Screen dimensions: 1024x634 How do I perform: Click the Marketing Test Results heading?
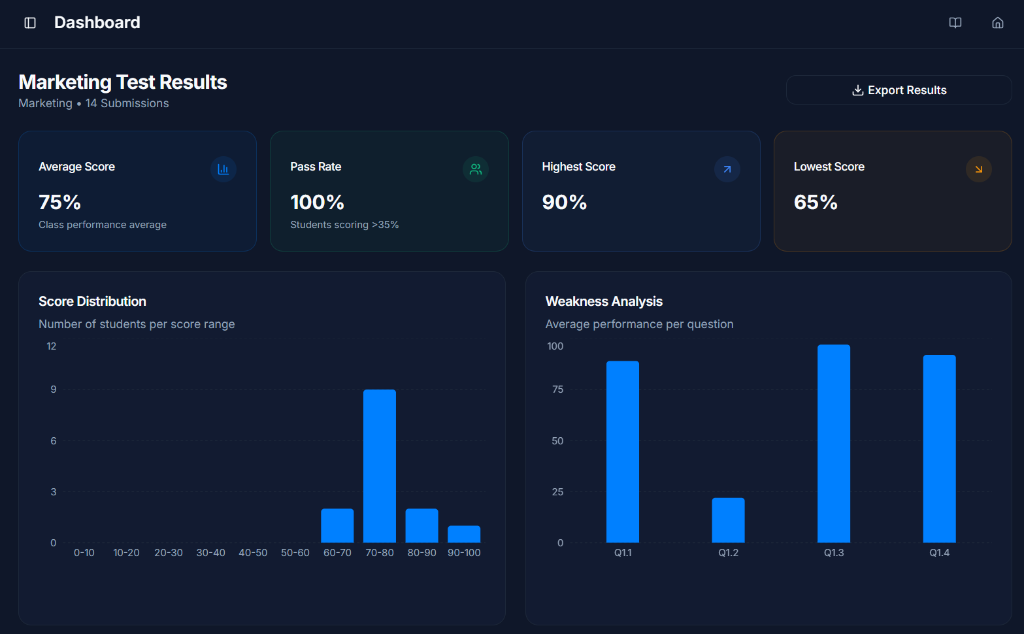click(x=123, y=82)
